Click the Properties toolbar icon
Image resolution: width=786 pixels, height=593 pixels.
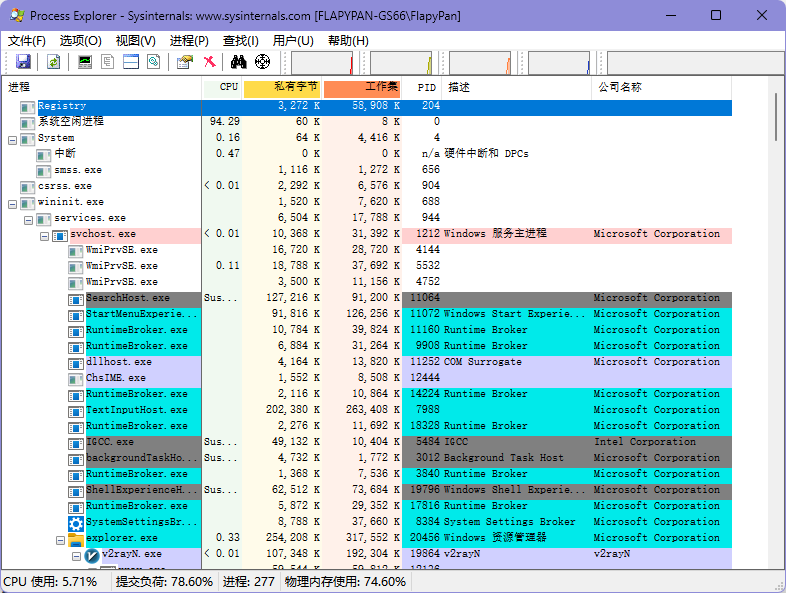184,62
